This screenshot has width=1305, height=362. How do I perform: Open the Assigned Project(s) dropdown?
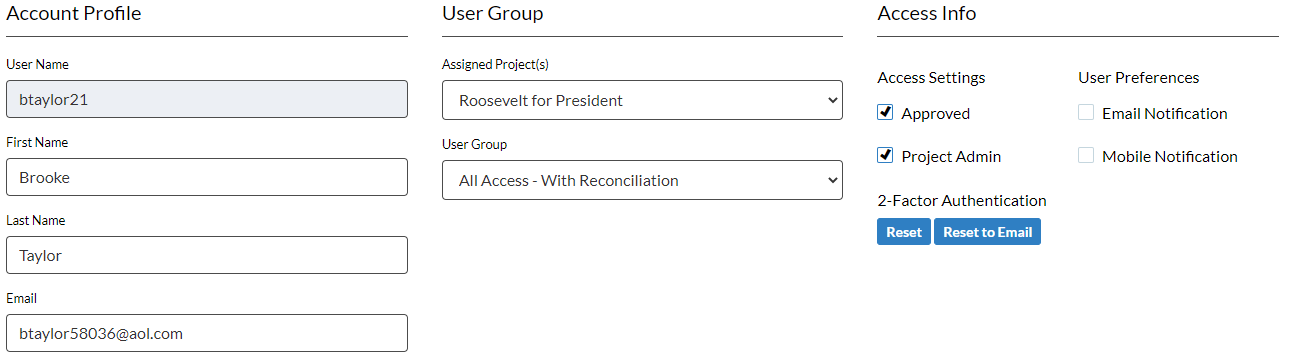pyautogui.click(x=642, y=100)
